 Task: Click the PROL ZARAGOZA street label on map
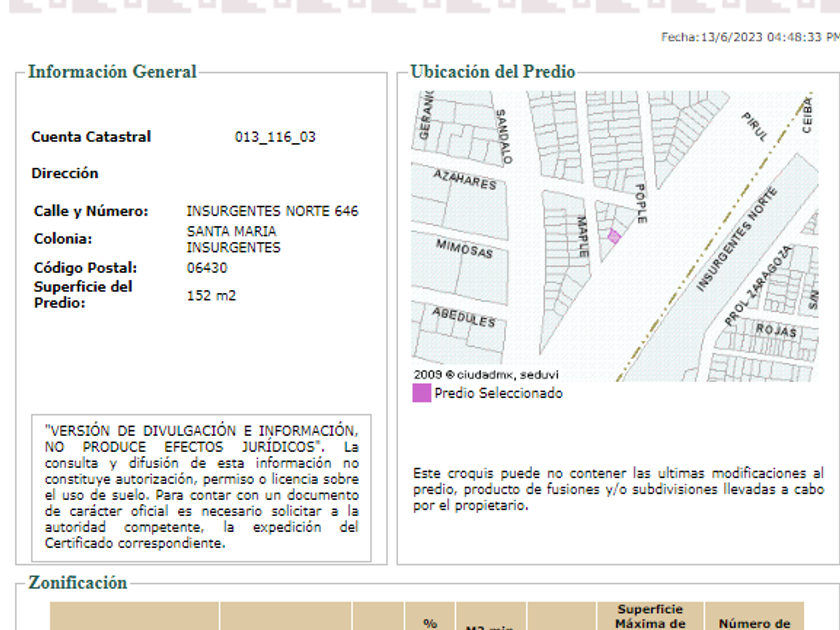click(758, 286)
